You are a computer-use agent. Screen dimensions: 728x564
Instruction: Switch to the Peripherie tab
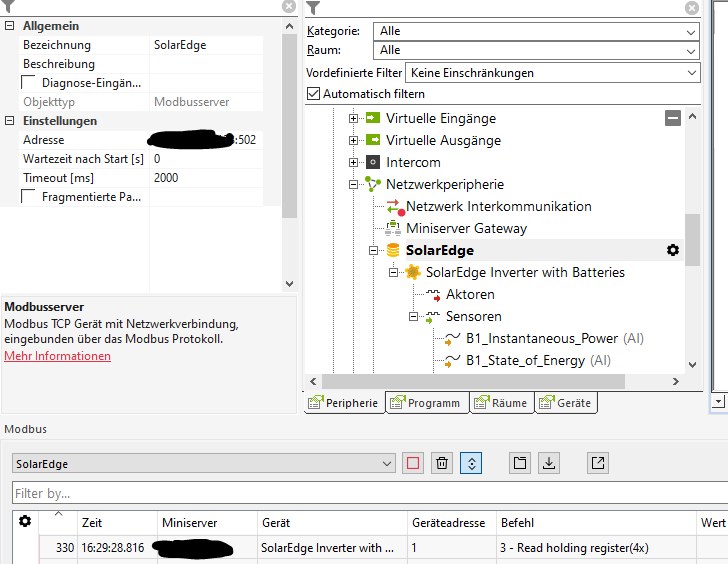344,402
